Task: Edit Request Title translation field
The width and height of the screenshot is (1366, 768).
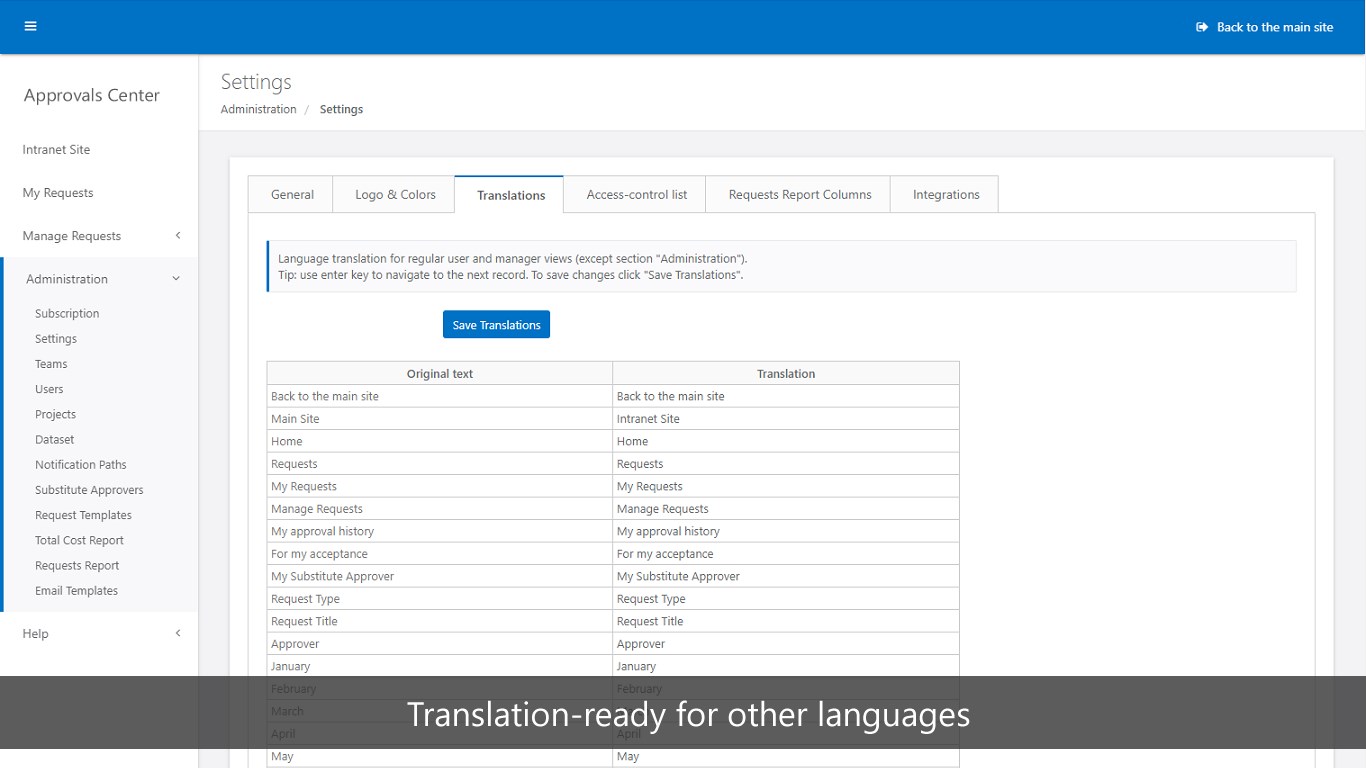Action: 786,621
